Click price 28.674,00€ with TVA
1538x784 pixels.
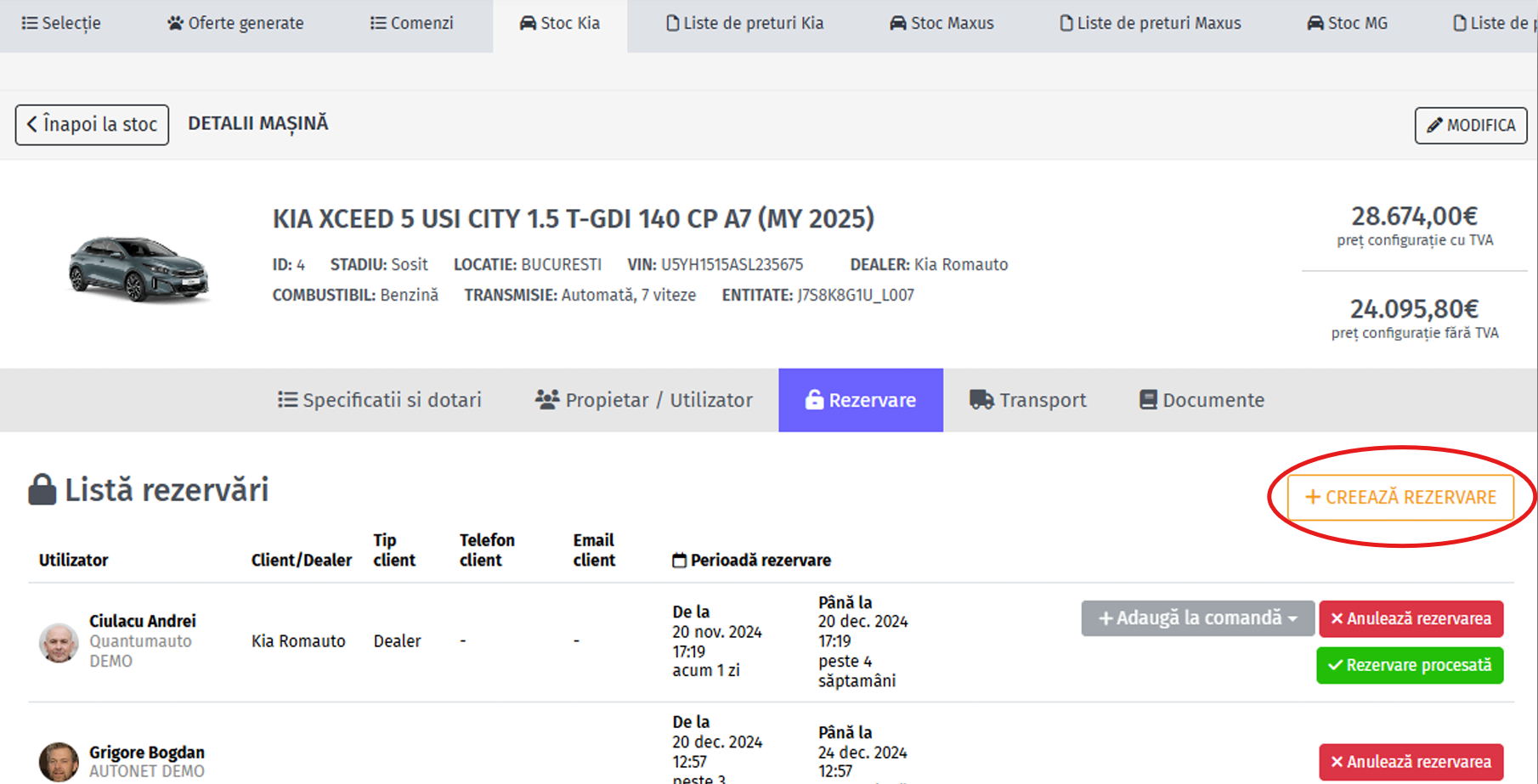point(1415,216)
